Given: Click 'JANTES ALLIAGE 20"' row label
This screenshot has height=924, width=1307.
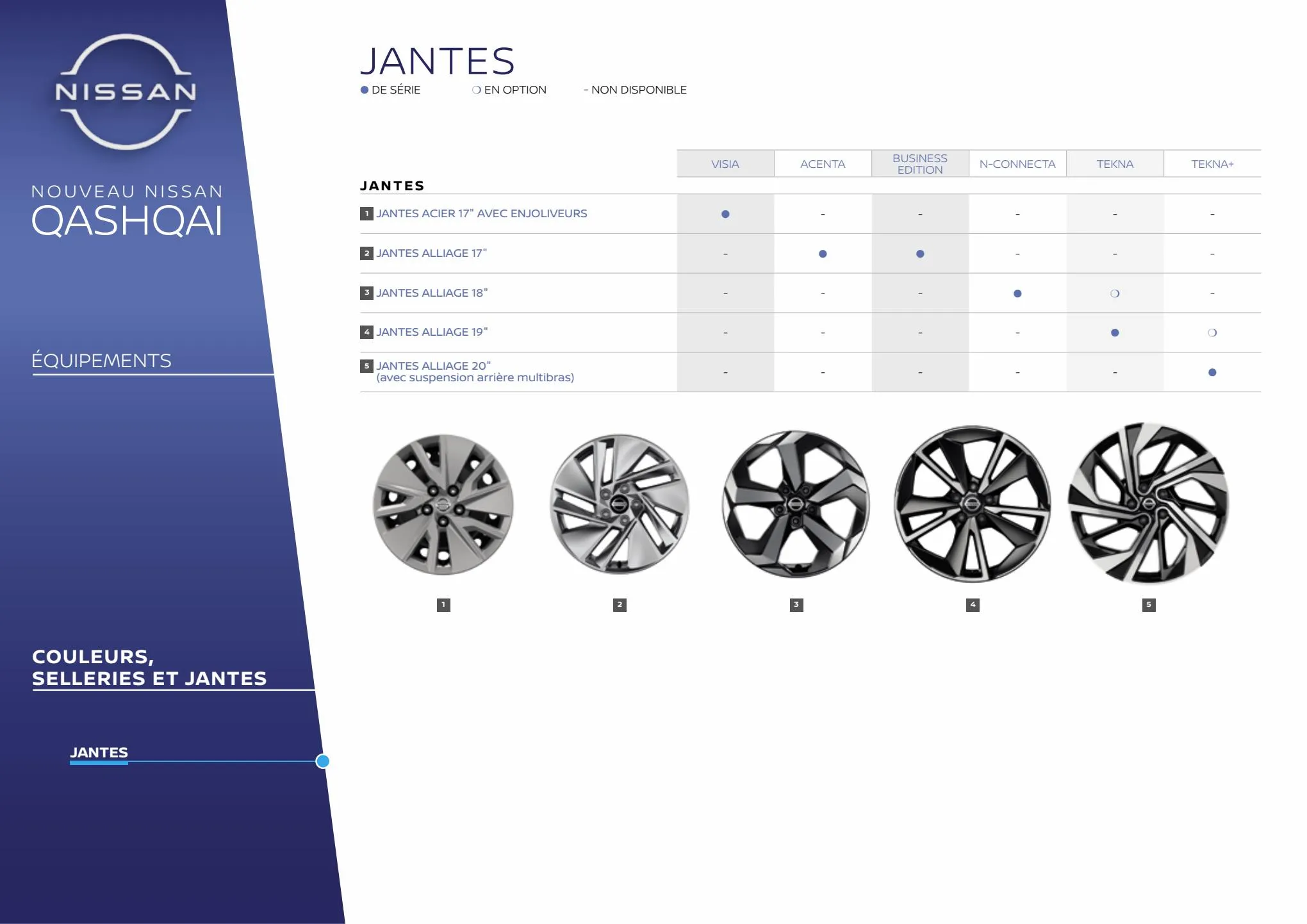Looking at the screenshot, I should pyautogui.click(x=434, y=366).
